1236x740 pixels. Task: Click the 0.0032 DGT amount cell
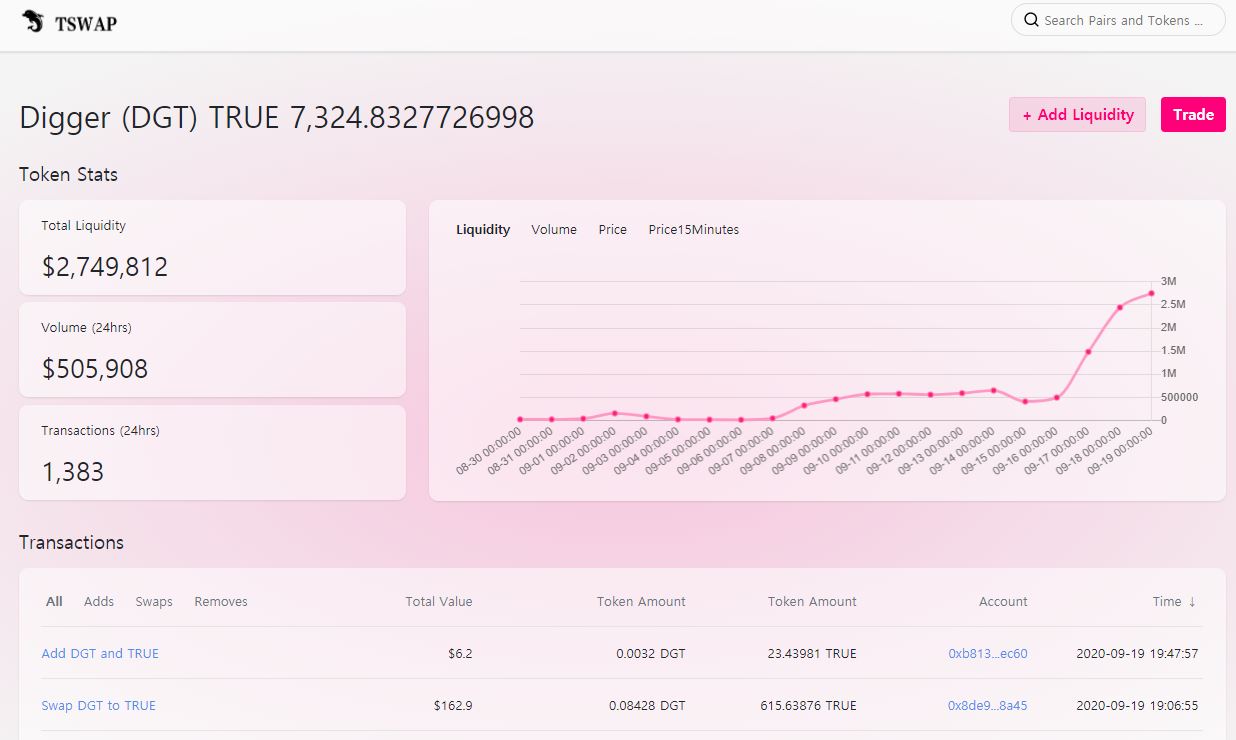(x=651, y=654)
